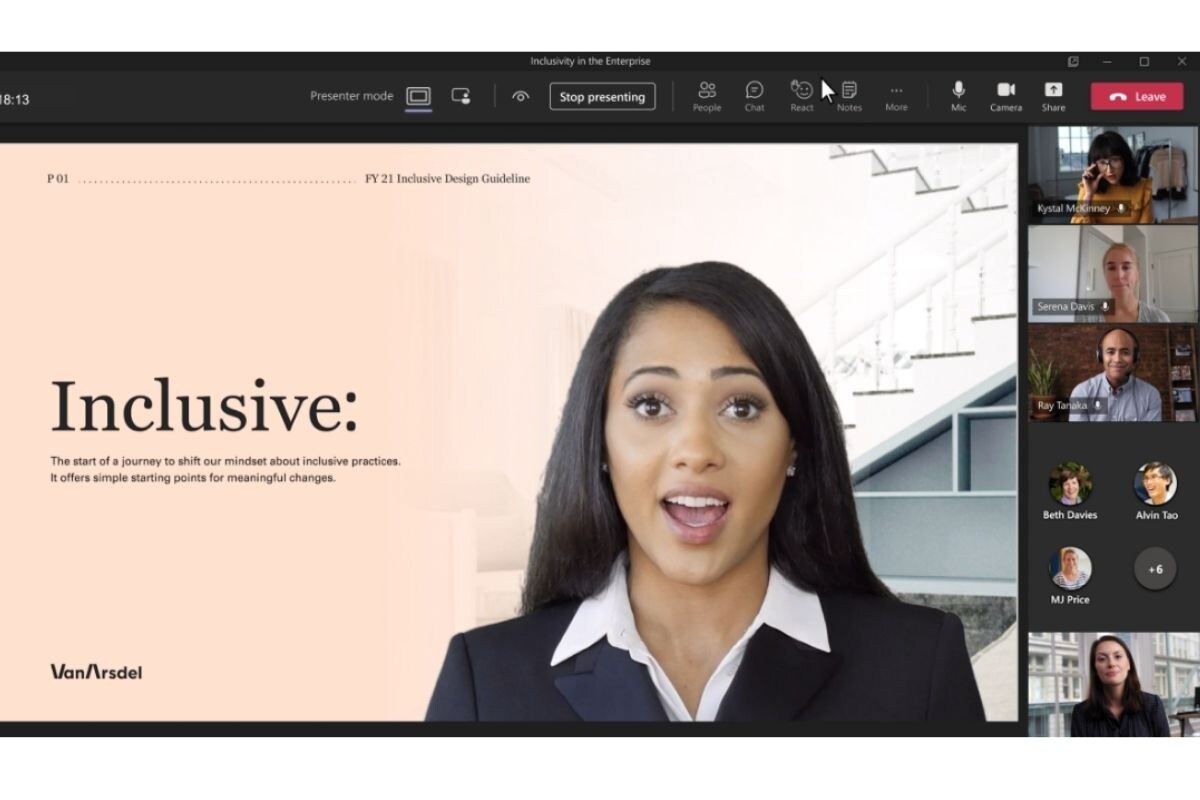Open the meeting Chat

754,96
